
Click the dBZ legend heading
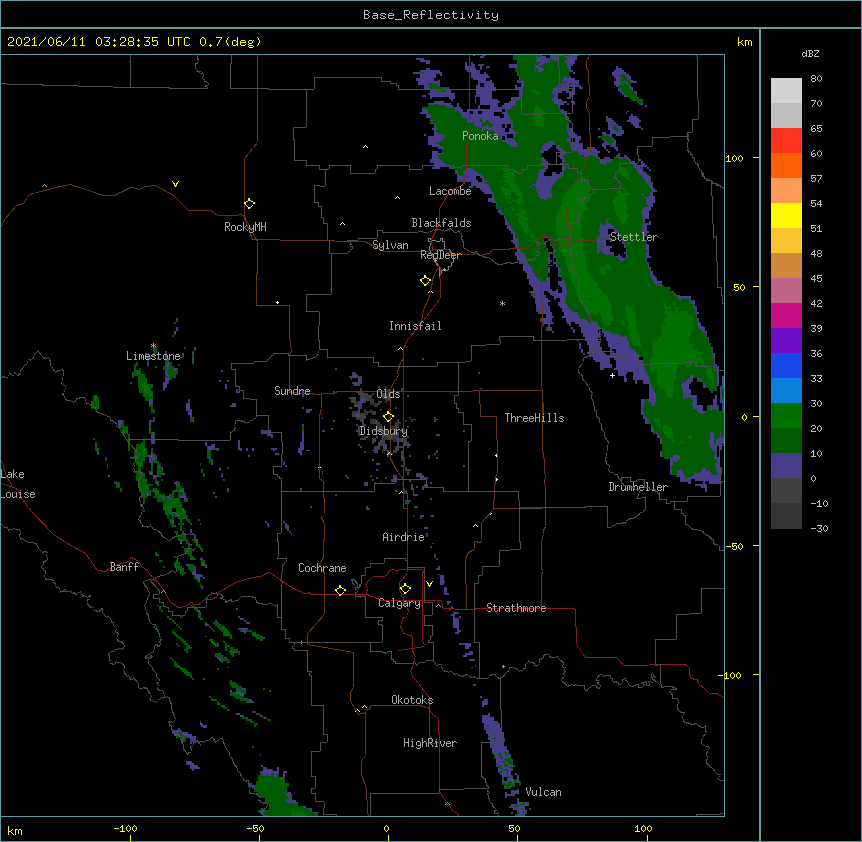(x=810, y=53)
